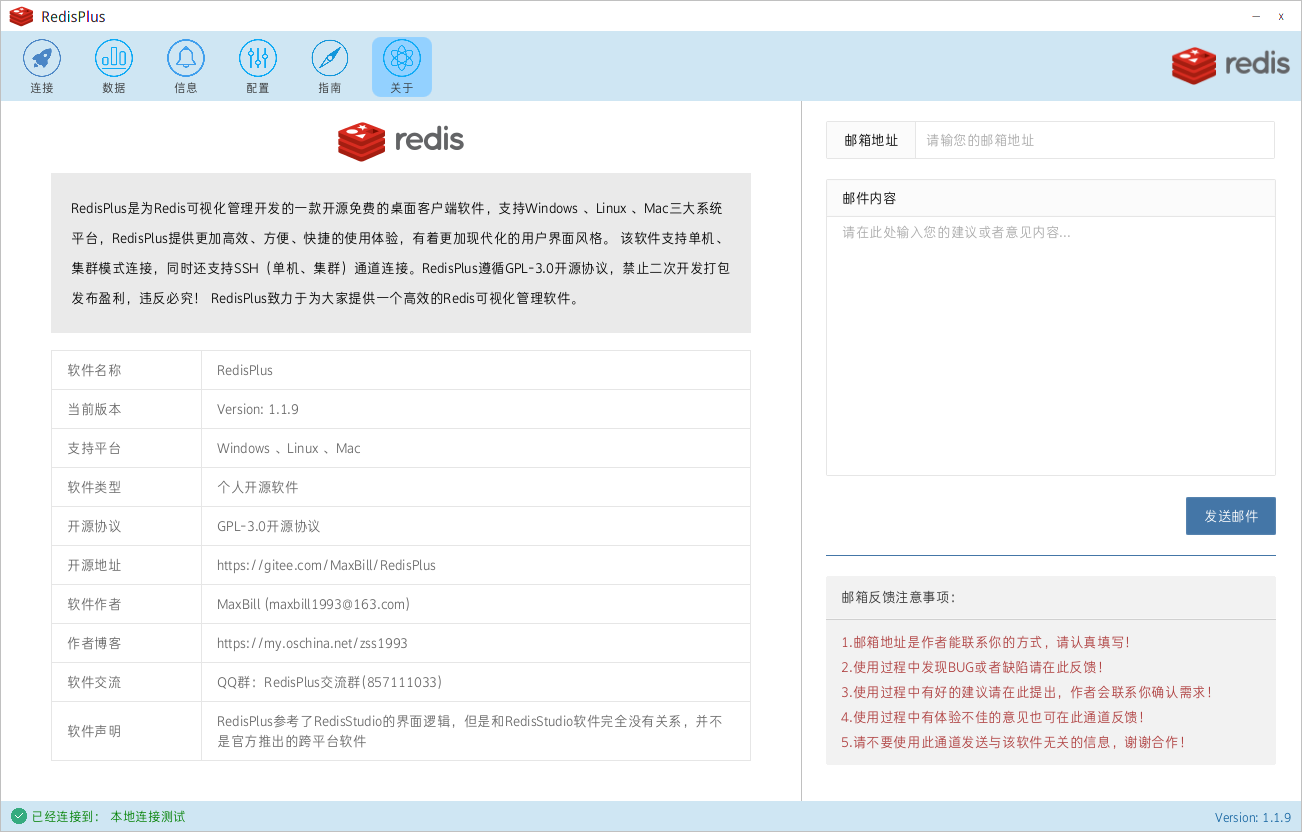Viewport: 1302px width, 832px height.
Task: Click the Version: 1.1.9 table value
Action: [258, 409]
